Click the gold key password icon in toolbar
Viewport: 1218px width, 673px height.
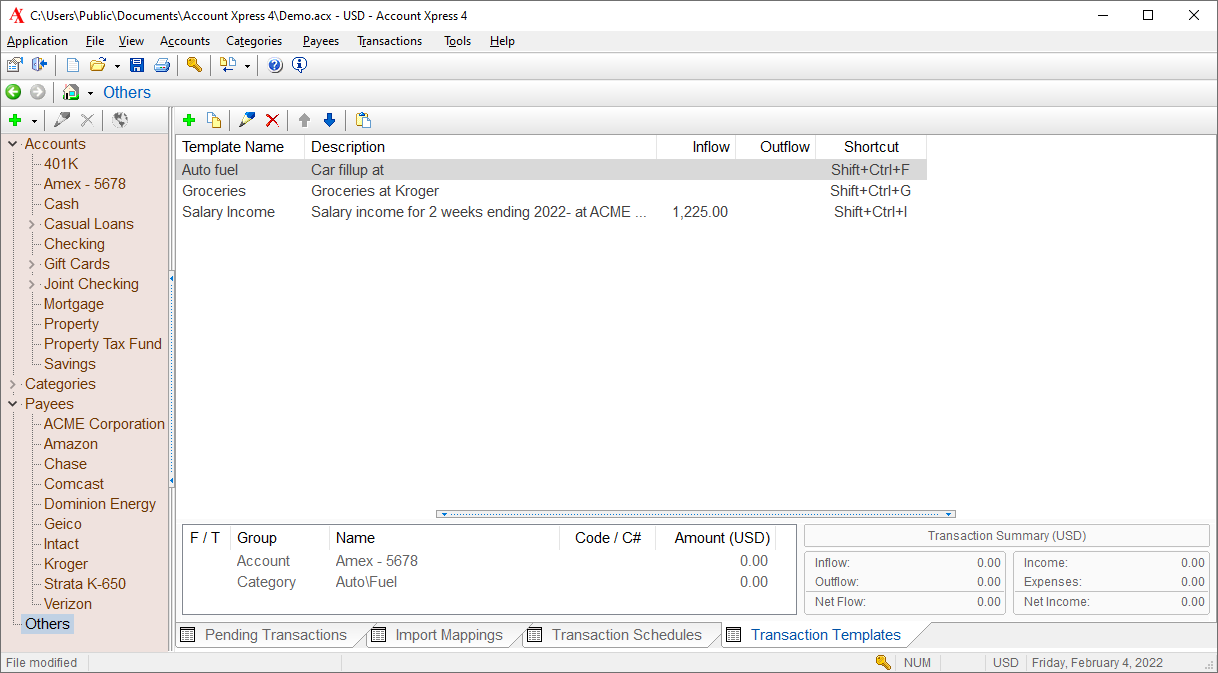[194, 65]
